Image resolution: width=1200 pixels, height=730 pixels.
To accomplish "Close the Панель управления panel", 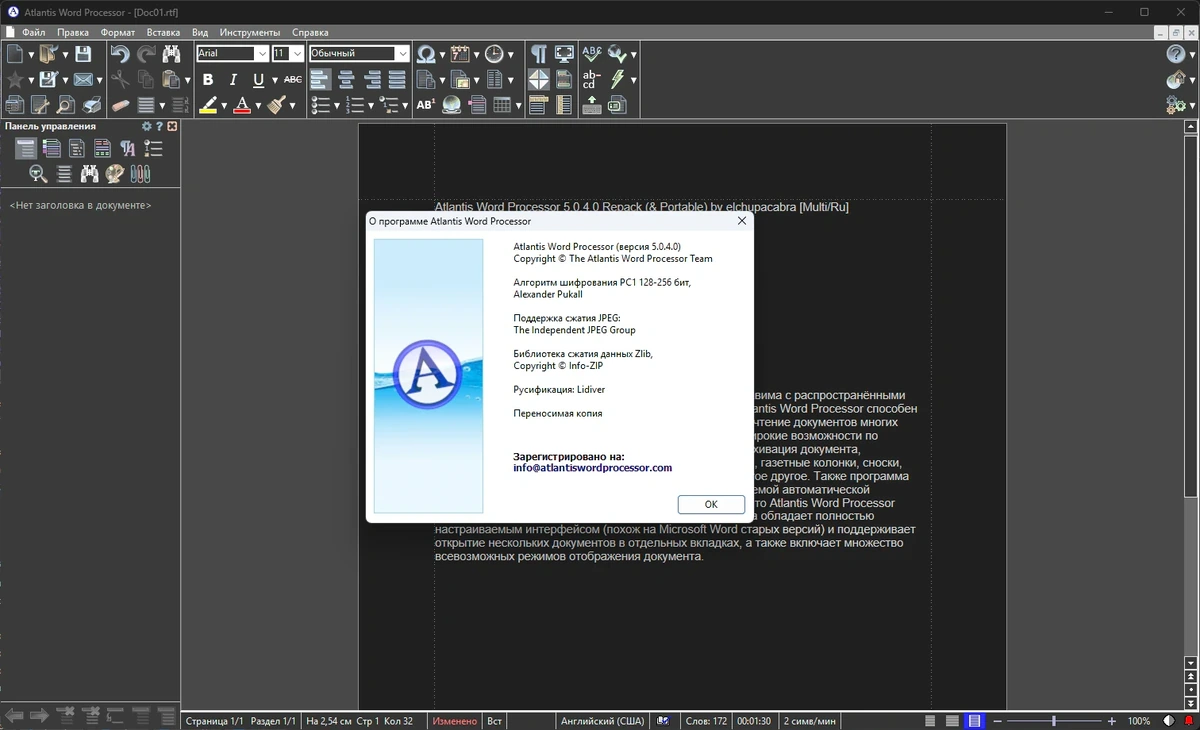I will point(172,126).
